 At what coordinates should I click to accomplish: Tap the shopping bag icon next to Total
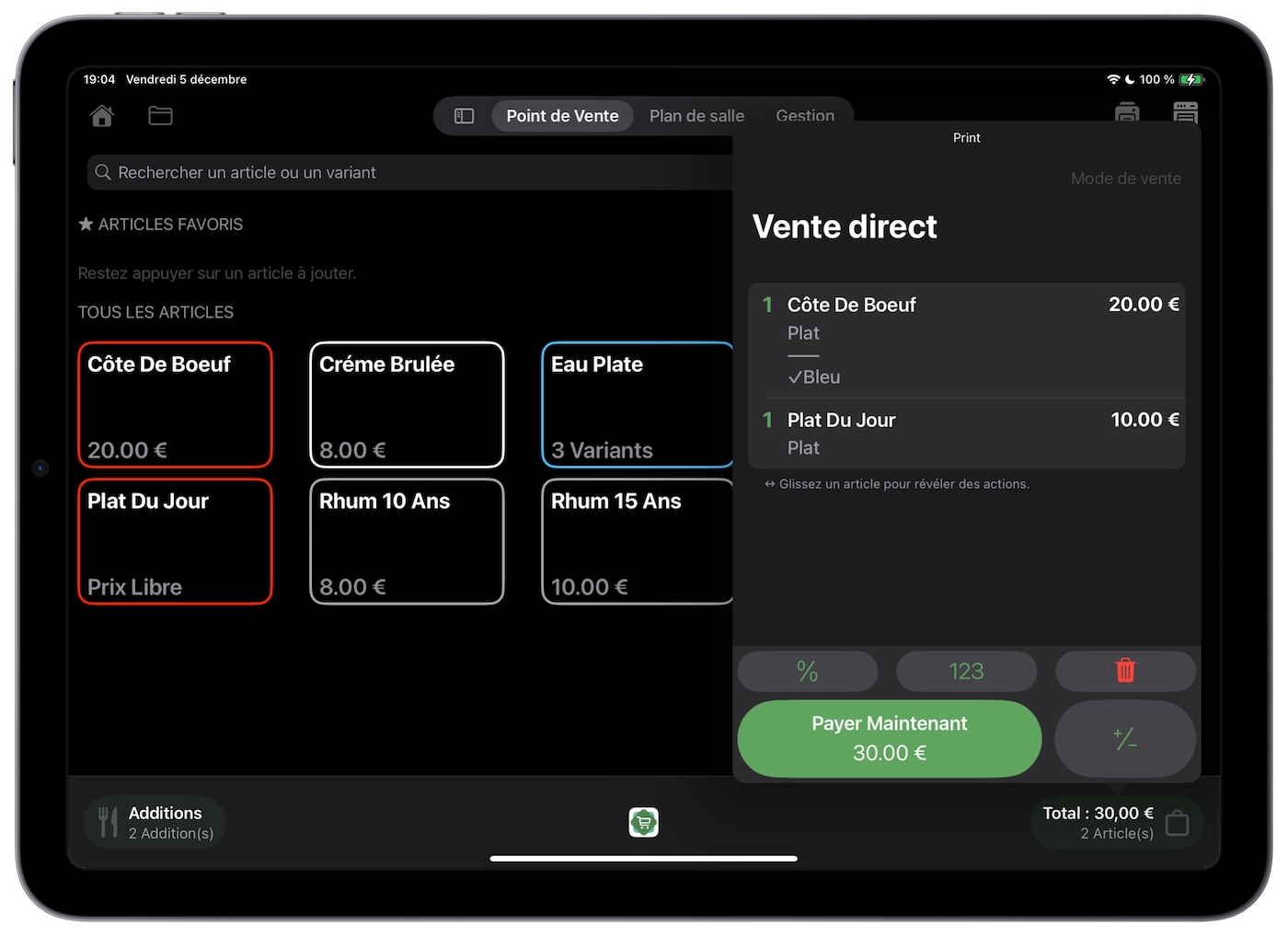1177,822
